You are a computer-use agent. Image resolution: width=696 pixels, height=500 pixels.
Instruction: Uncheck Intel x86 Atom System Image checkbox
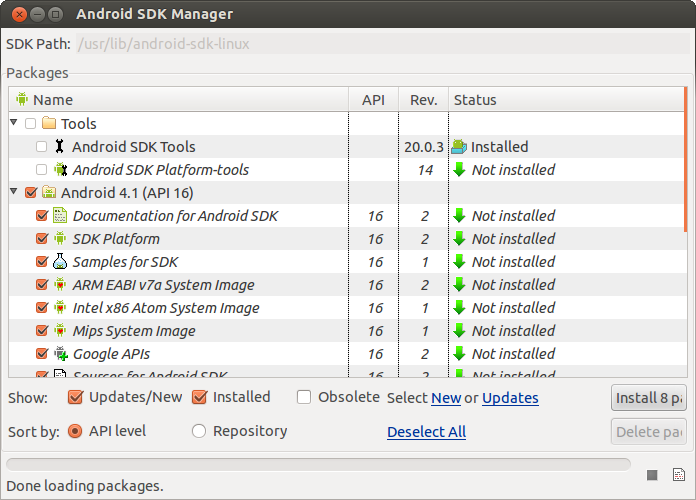[x=42, y=307]
